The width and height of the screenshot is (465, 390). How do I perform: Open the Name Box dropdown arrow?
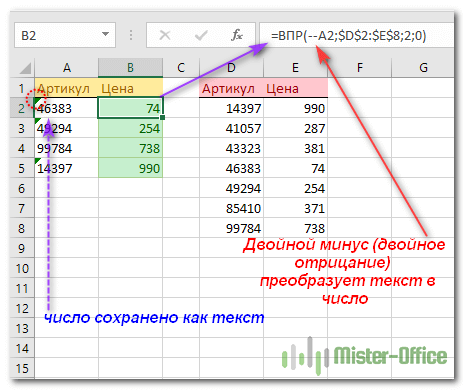(x=105, y=34)
